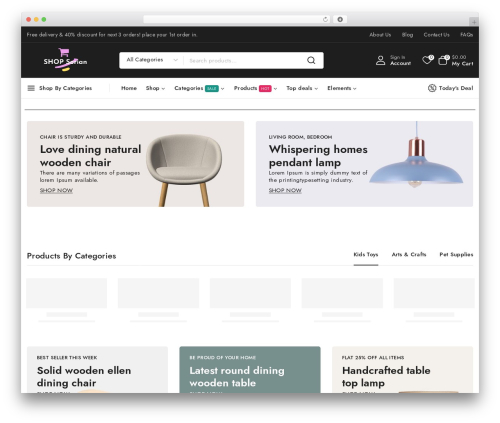The width and height of the screenshot is (500, 423).
Task: Open the About Us link
Action: (x=380, y=35)
